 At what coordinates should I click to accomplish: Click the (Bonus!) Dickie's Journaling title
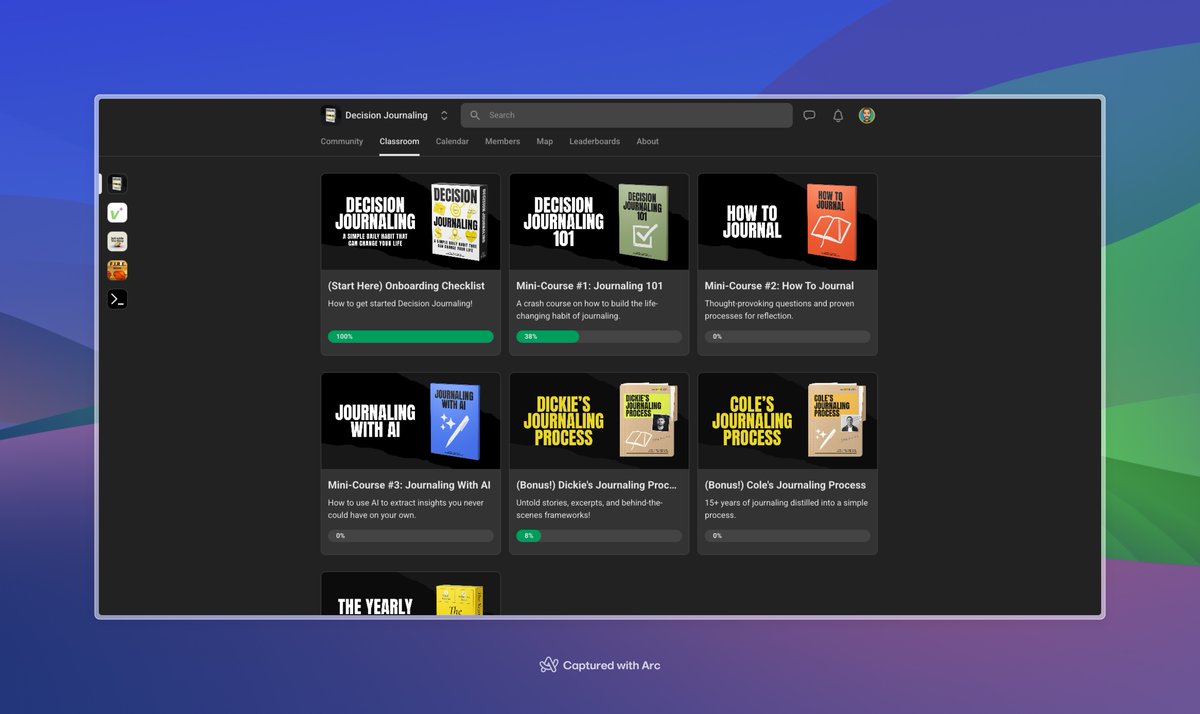[596, 485]
